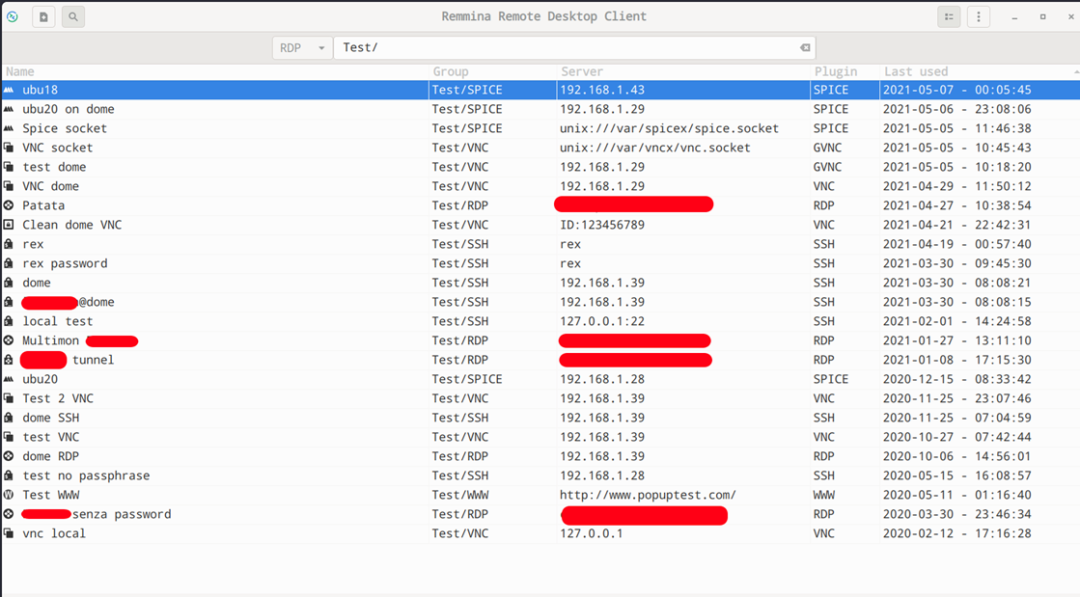1080x597 pixels.
Task: Select the ubu20 on dome profile
Action: (68, 109)
